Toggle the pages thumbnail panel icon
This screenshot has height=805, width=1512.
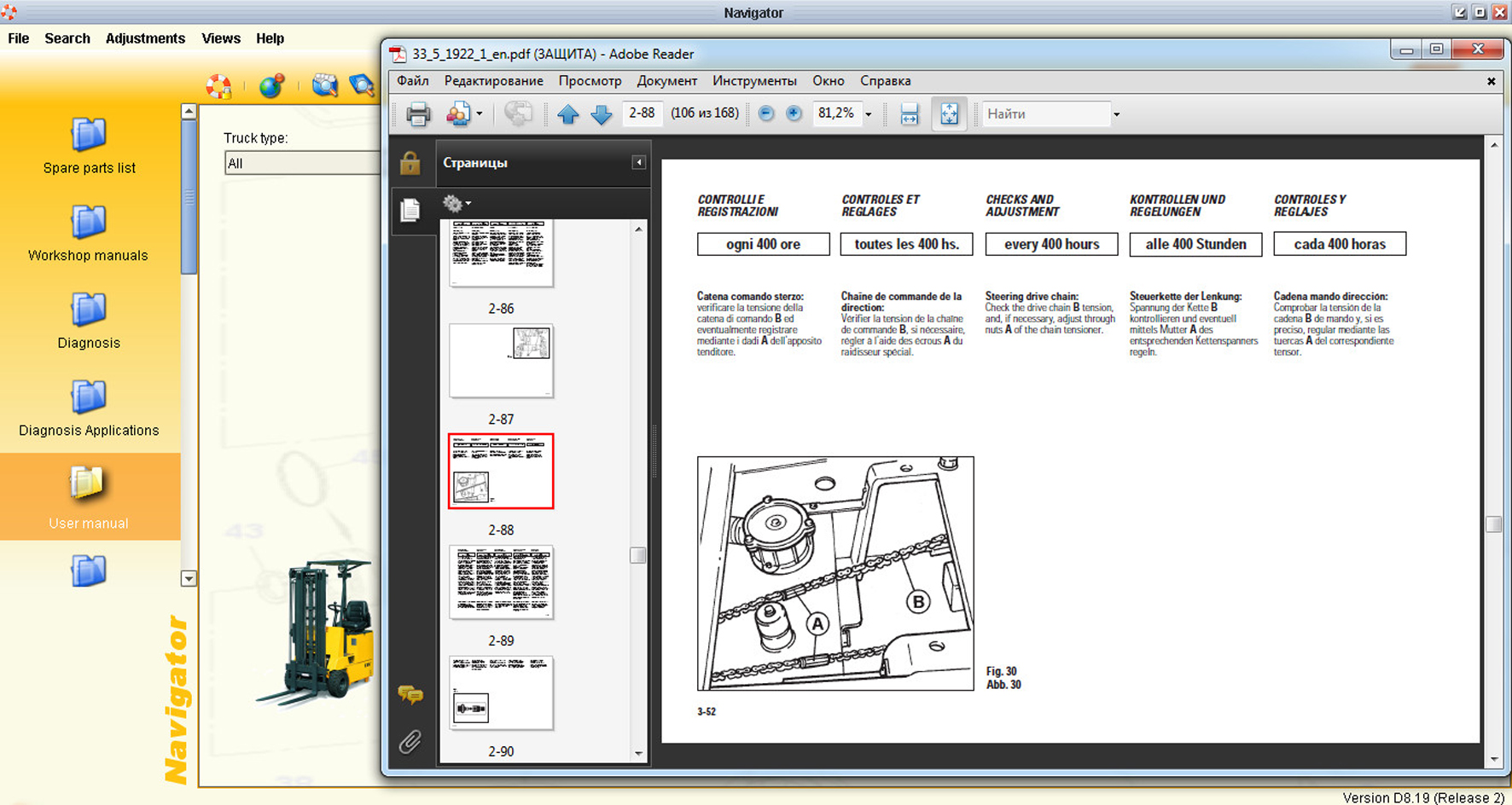[410, 209]
